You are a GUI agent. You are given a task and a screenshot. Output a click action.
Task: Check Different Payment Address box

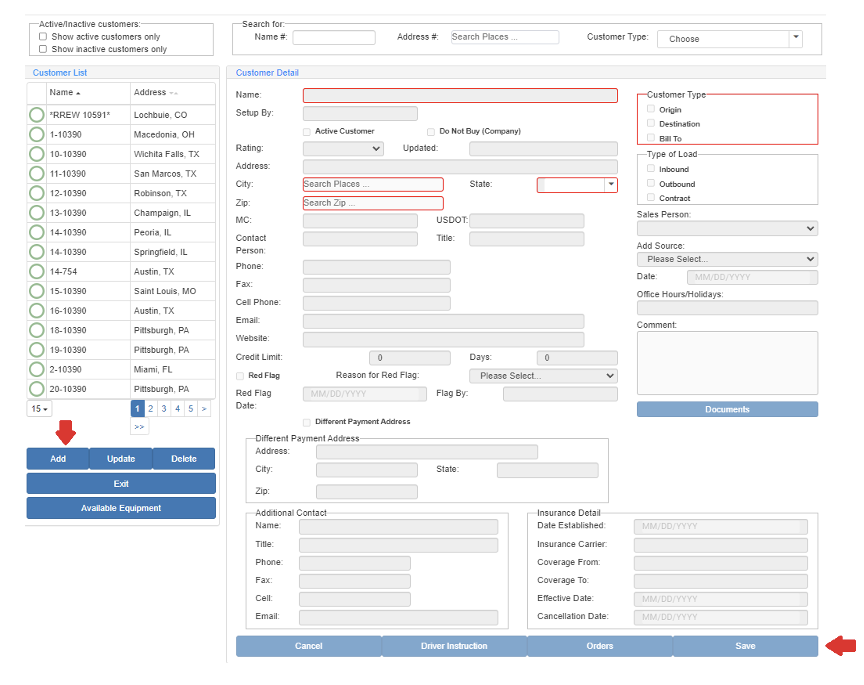pyautogui.click(x=307, y=422)
